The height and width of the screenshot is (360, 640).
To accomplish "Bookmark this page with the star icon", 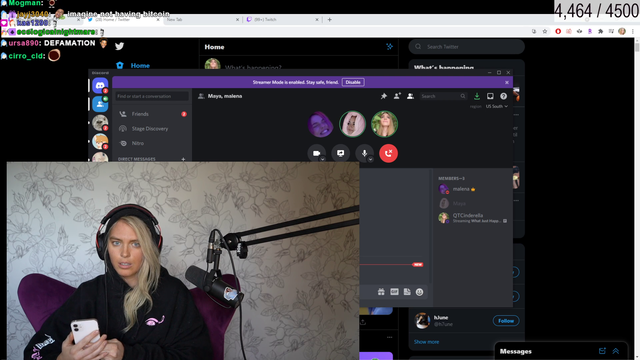I will [x=544, y=31].
